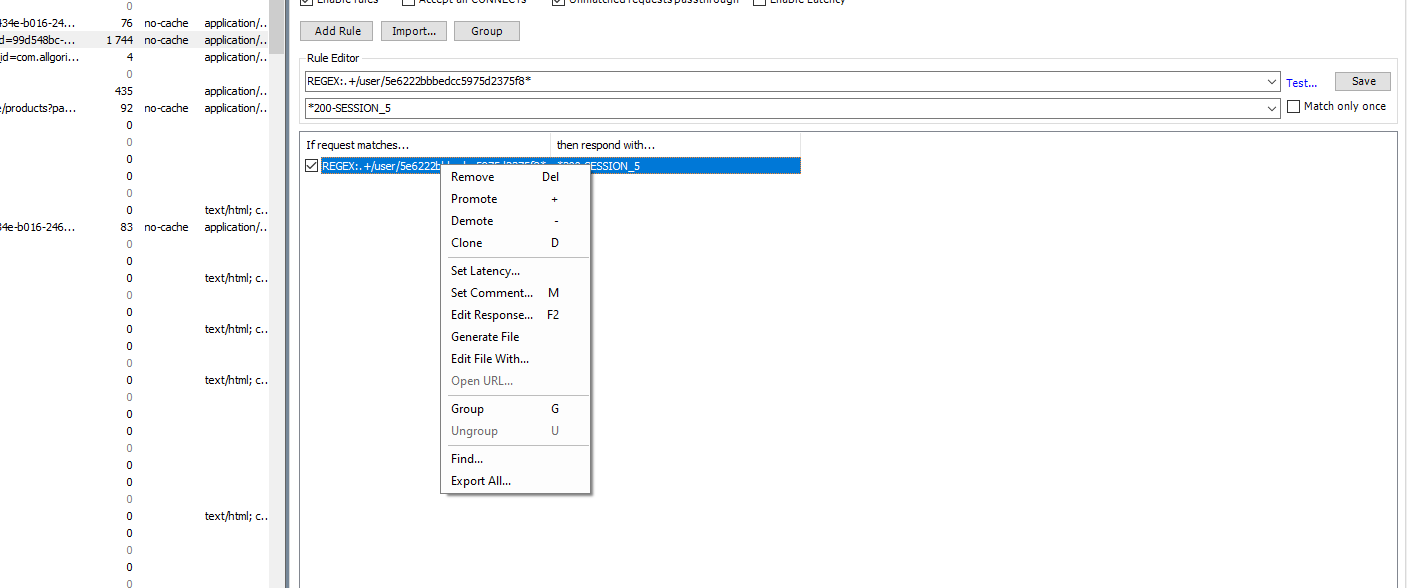Select the session row with body size 83
The width and height of the screenshot is (1407, 588).
(134, 227)
